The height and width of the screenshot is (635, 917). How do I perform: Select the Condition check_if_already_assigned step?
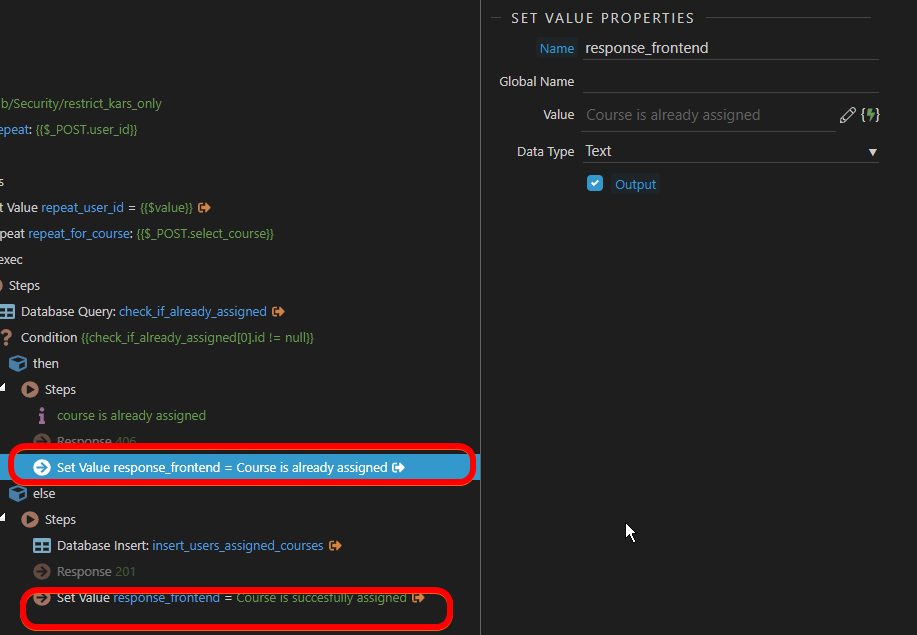pos(167,337)
